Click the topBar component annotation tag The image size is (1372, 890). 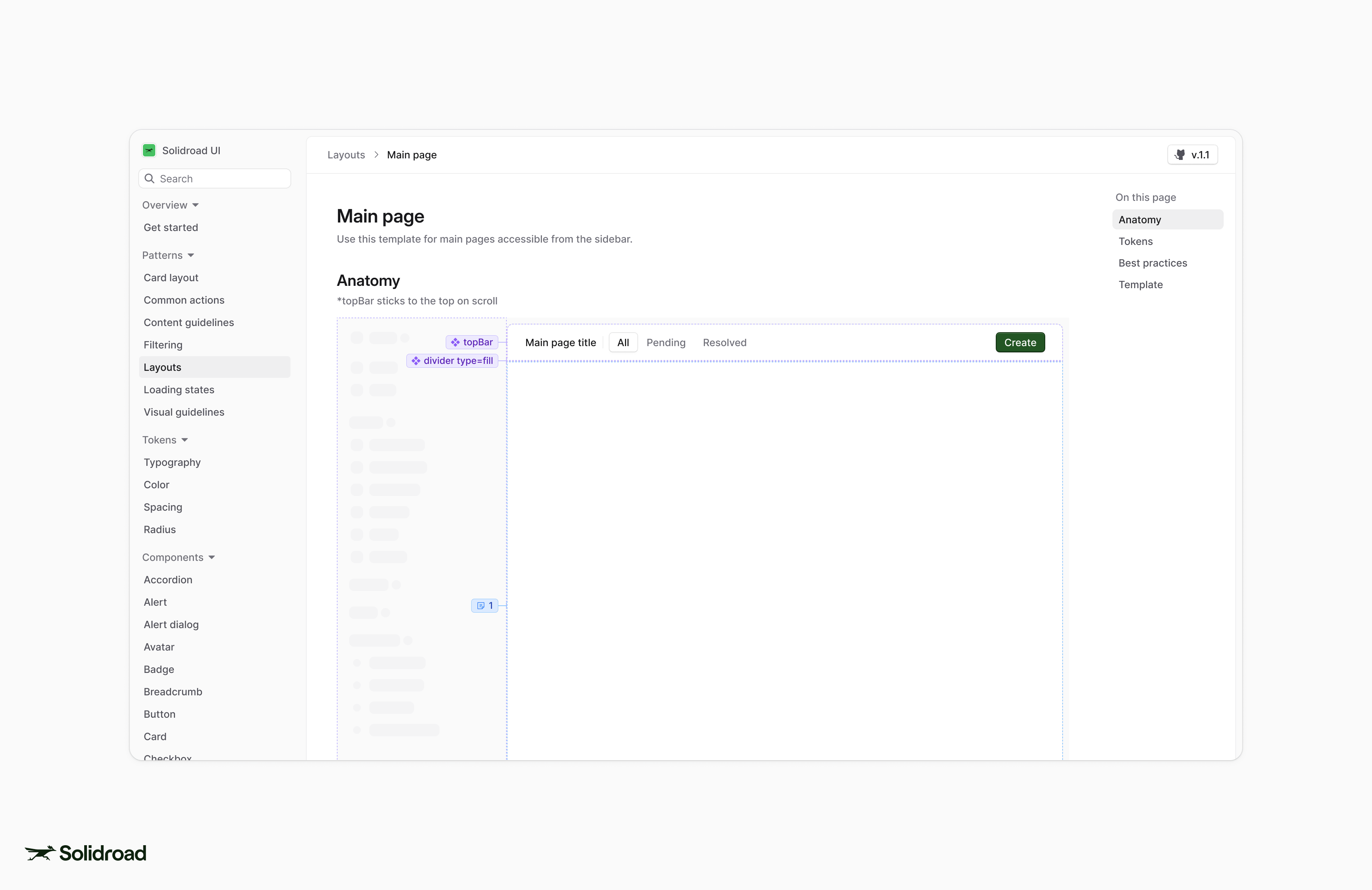[x=472, y=342]
